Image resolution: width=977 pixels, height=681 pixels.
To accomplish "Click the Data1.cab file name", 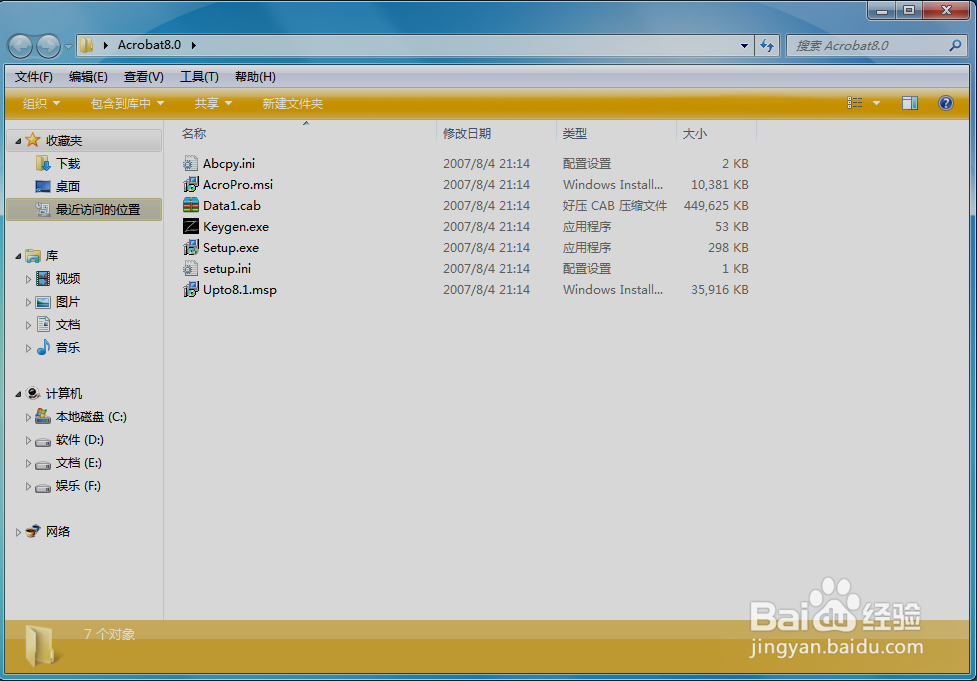I will coord(231,206).
